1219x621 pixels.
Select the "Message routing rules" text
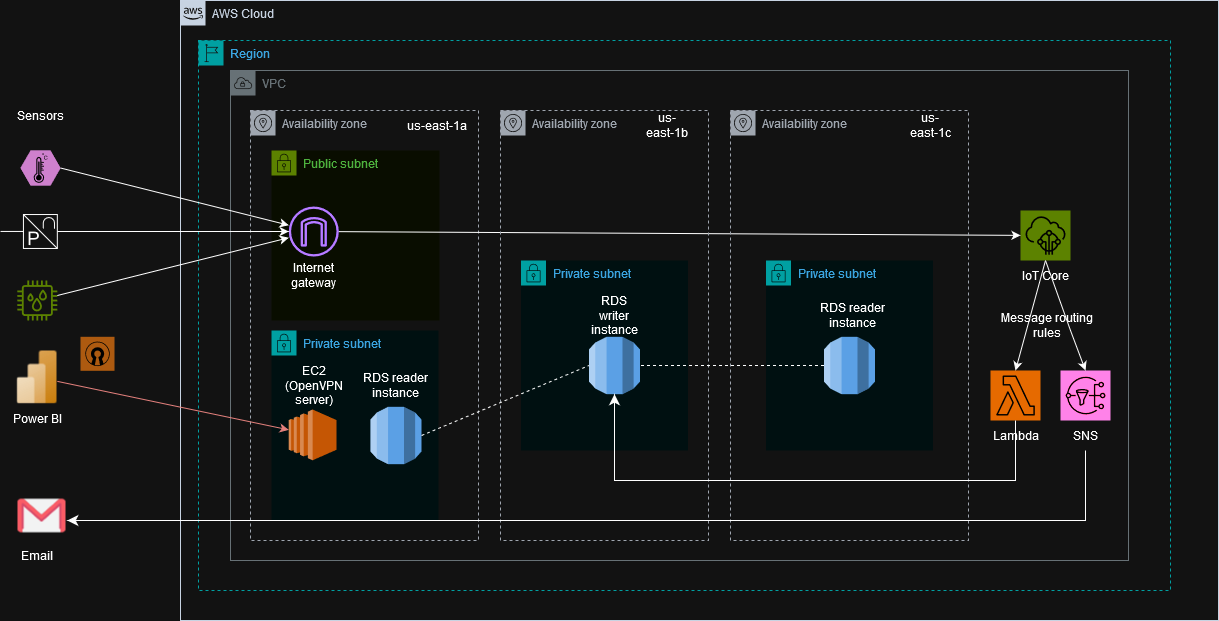tap(1047, 325)
